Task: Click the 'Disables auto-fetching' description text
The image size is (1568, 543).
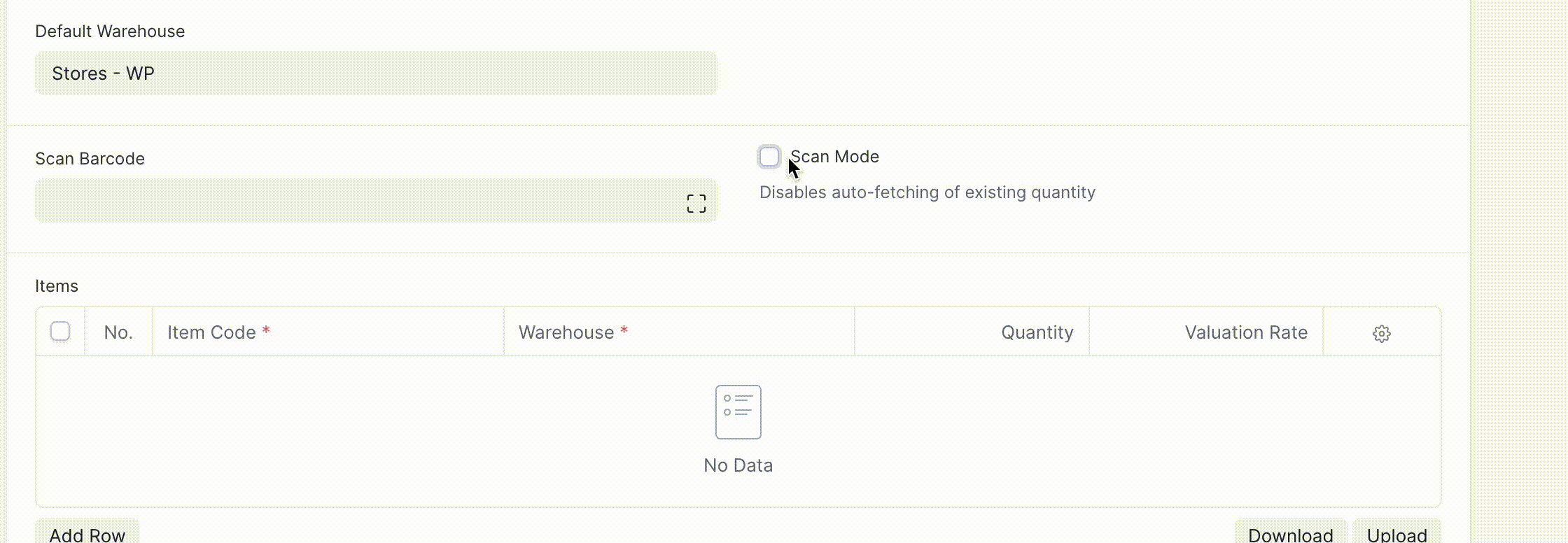Action: click(927, 192)
